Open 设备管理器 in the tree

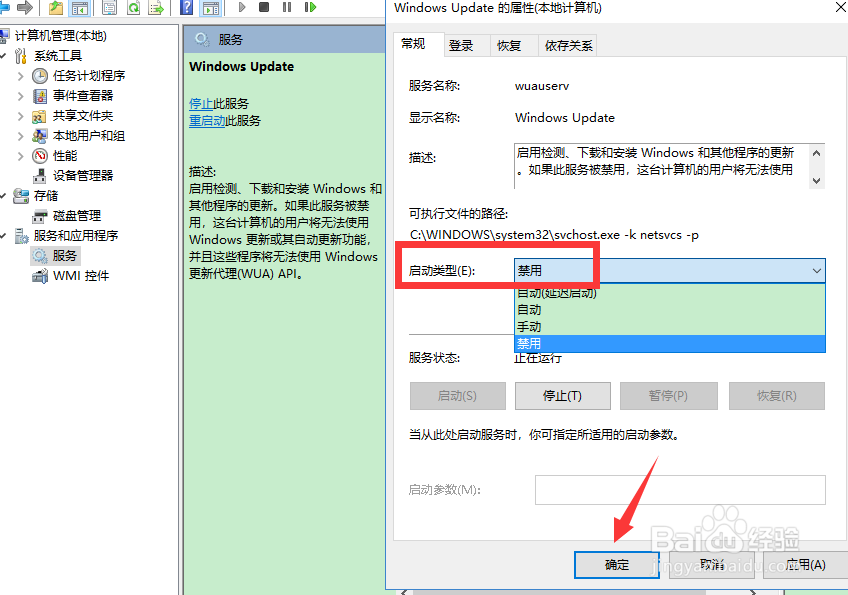[x=83, y=176]
